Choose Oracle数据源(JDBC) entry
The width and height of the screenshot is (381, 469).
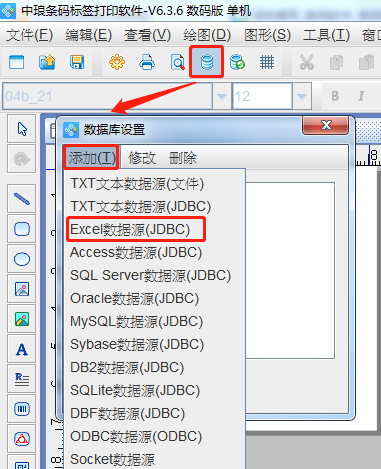click(x=154, y=298)
